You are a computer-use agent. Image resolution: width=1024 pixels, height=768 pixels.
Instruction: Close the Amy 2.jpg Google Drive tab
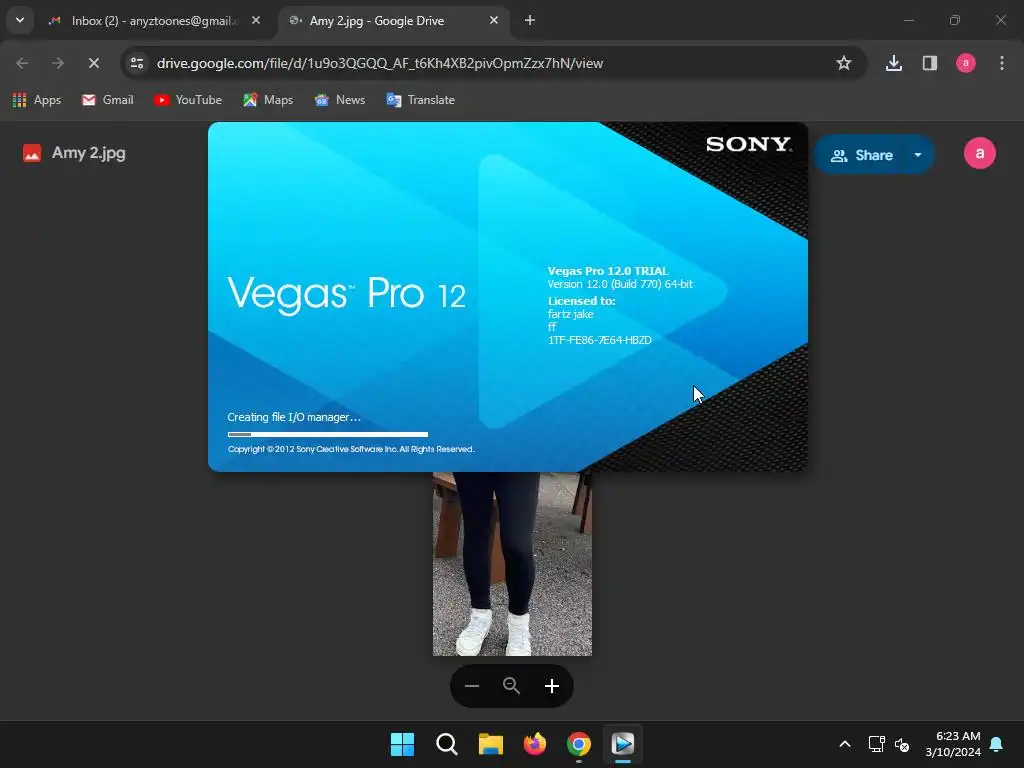tap(494, 20)
